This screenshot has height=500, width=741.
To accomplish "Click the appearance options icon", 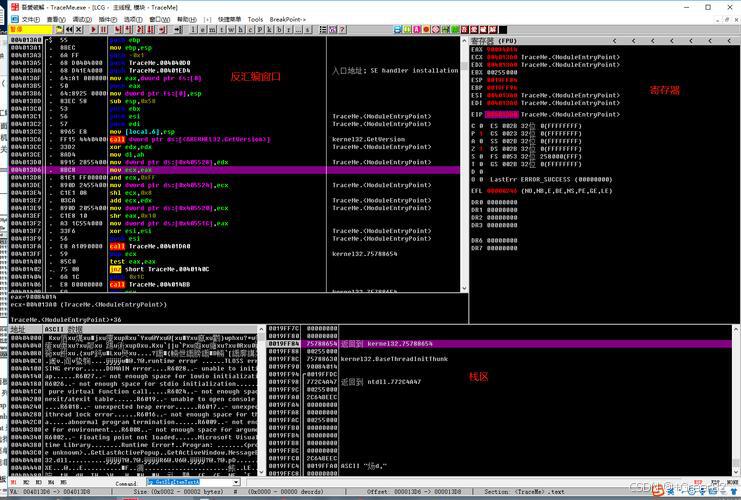I will pyautogui.click(x=333, y=29).
